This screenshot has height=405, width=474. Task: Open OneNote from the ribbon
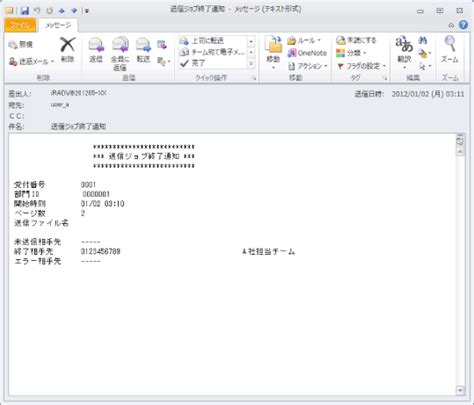pyautogui.click(x=307, y=53)
